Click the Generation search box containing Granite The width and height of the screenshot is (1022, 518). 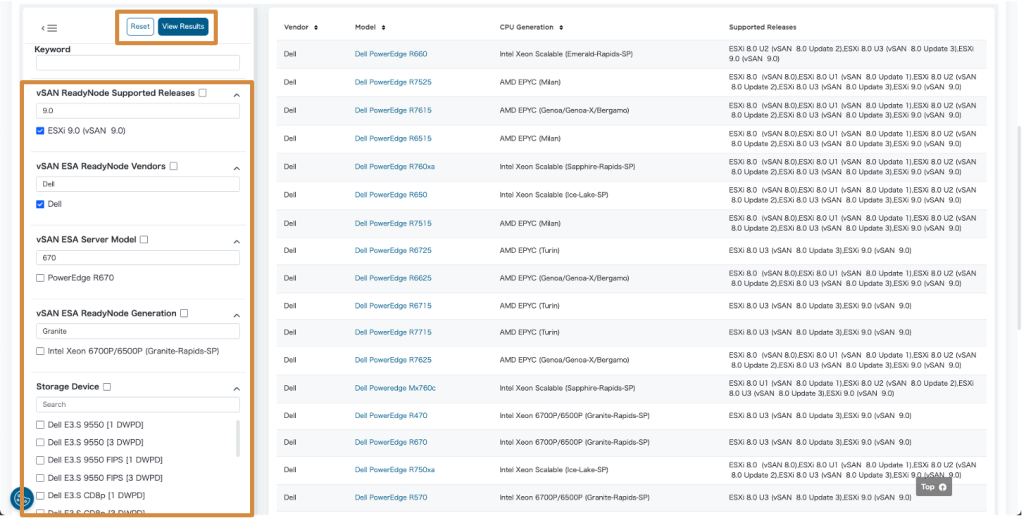[138, 331]
